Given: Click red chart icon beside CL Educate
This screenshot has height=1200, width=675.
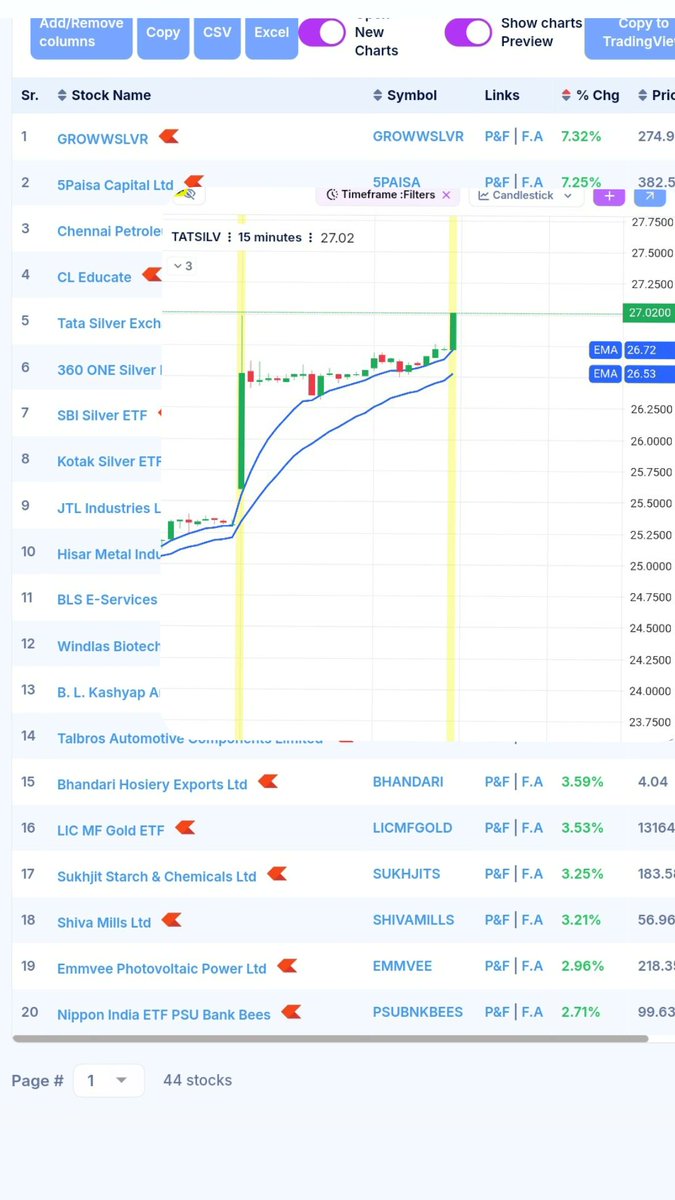Looking at the screenshot, I should click(x=151, y=274).
